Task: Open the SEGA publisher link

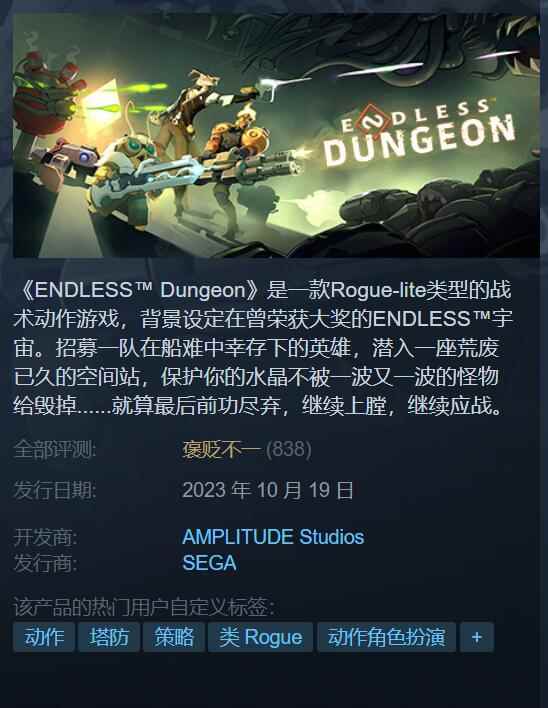Action: click(209, 563)
